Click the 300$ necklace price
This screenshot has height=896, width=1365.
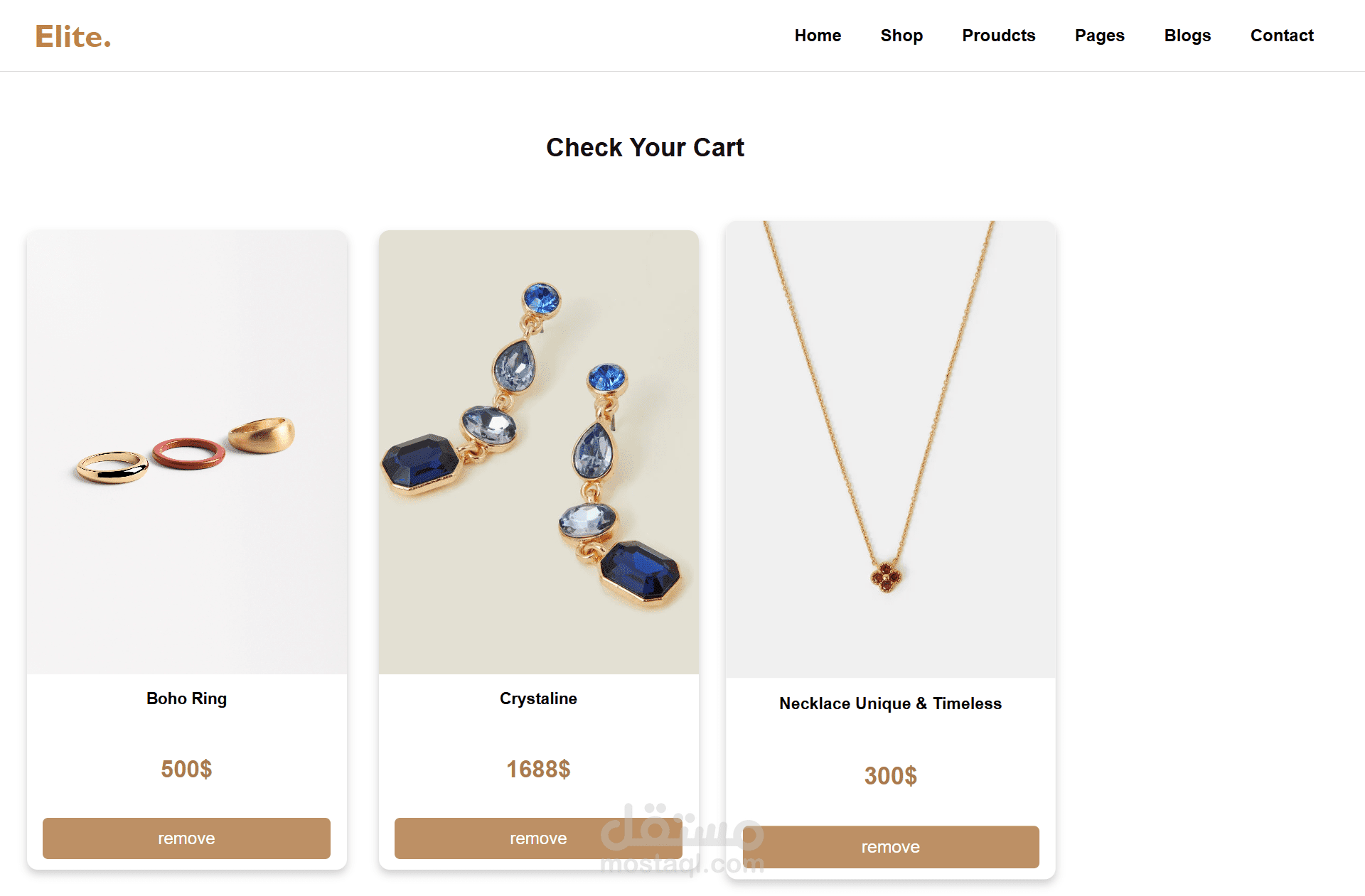pos(890,776)
